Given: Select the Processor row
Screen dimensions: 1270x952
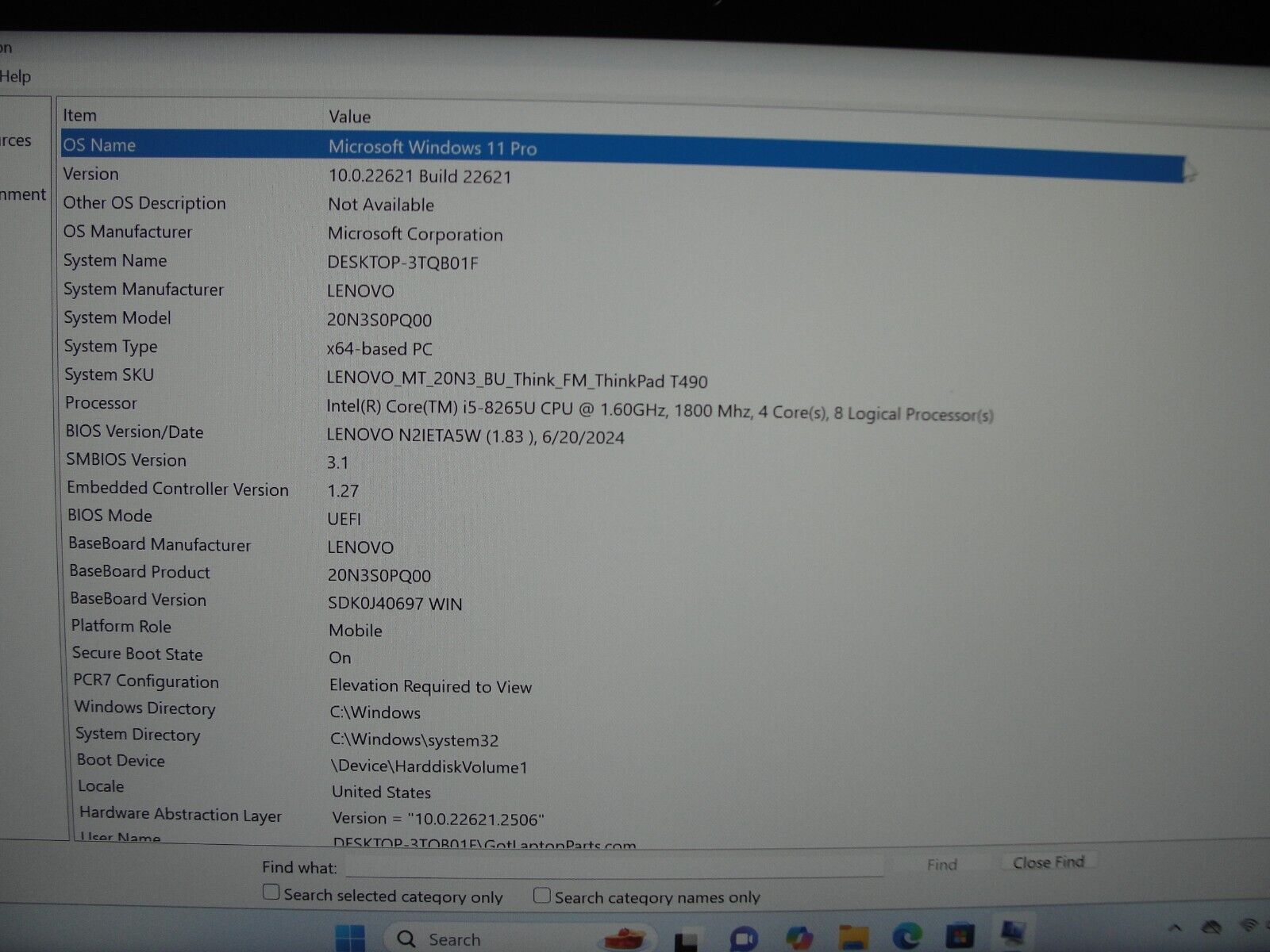Looking at the screenshot, I should point(101,403).
